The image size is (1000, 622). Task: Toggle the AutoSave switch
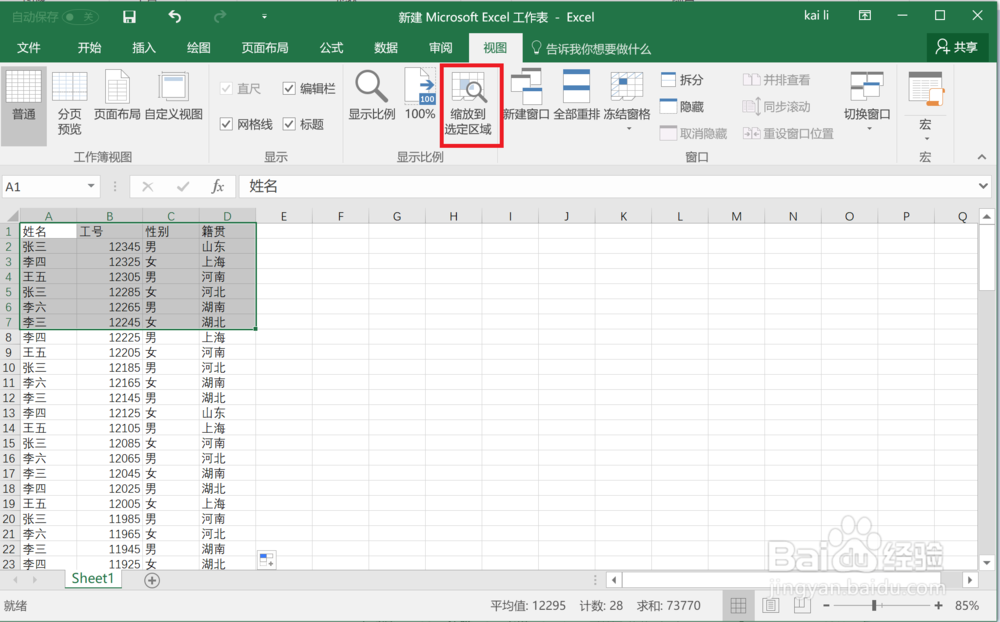[80, 17]
